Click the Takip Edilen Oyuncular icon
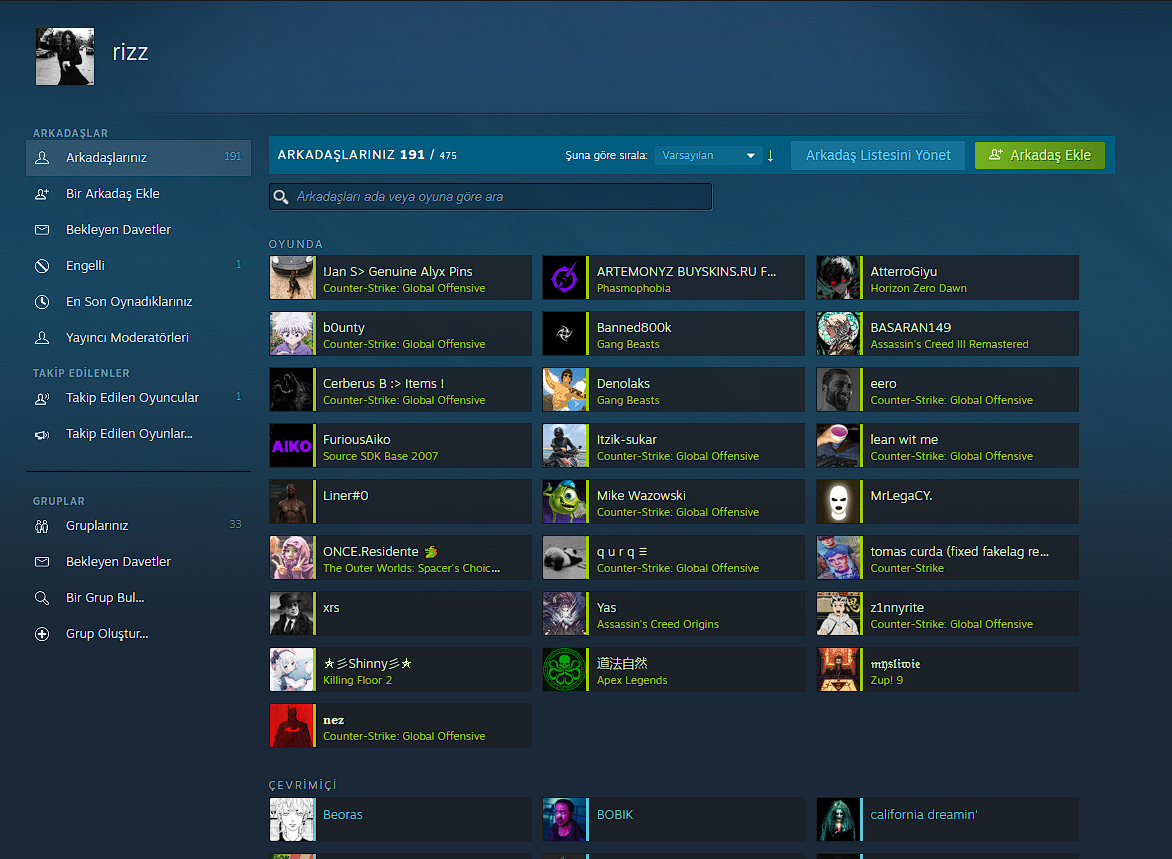Image resolution: width=1172 pixels, height=859 pixels. pos(42,398)
